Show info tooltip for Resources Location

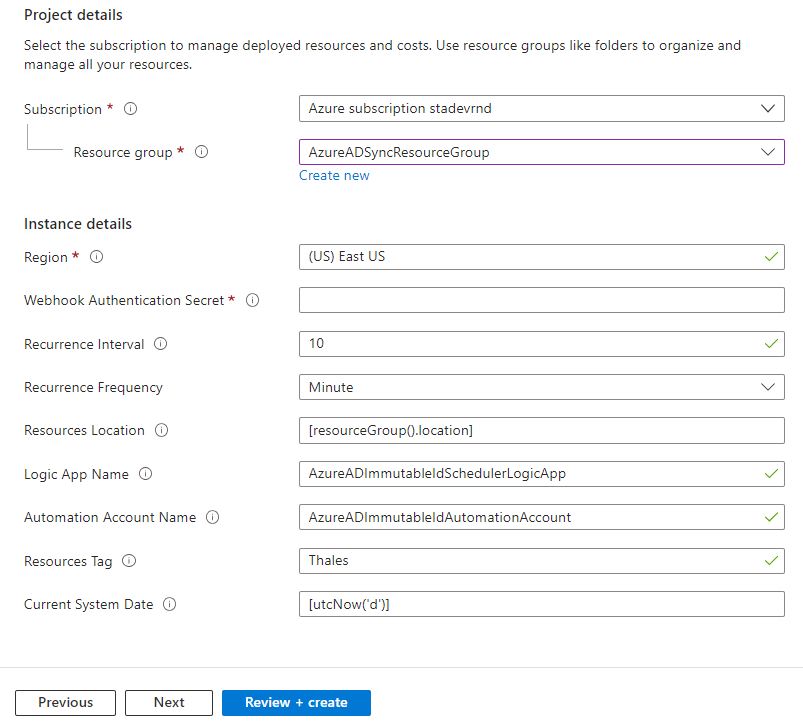click(161, 430)
